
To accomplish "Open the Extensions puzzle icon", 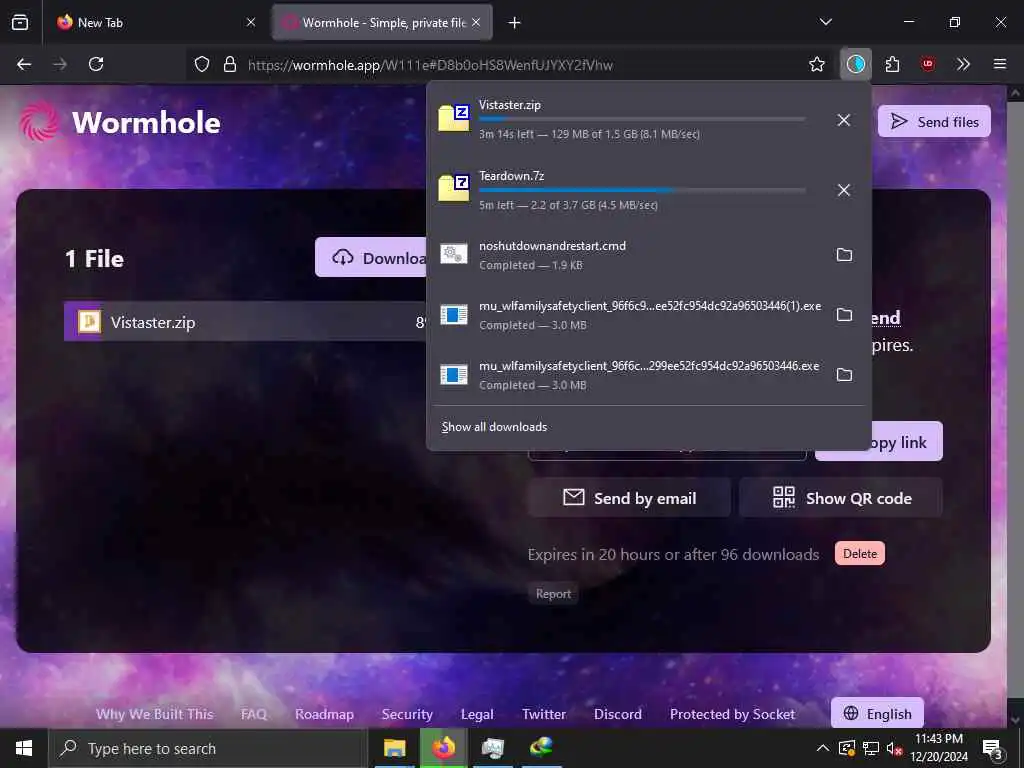I will point(892,64).
